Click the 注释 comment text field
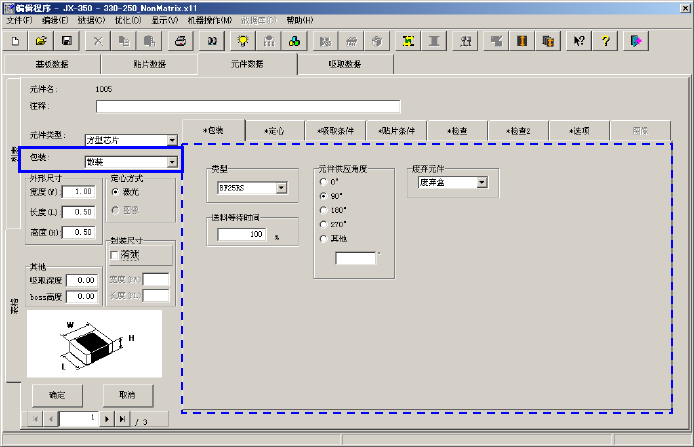This screenshot has width=694, height=447. [248, 106]
